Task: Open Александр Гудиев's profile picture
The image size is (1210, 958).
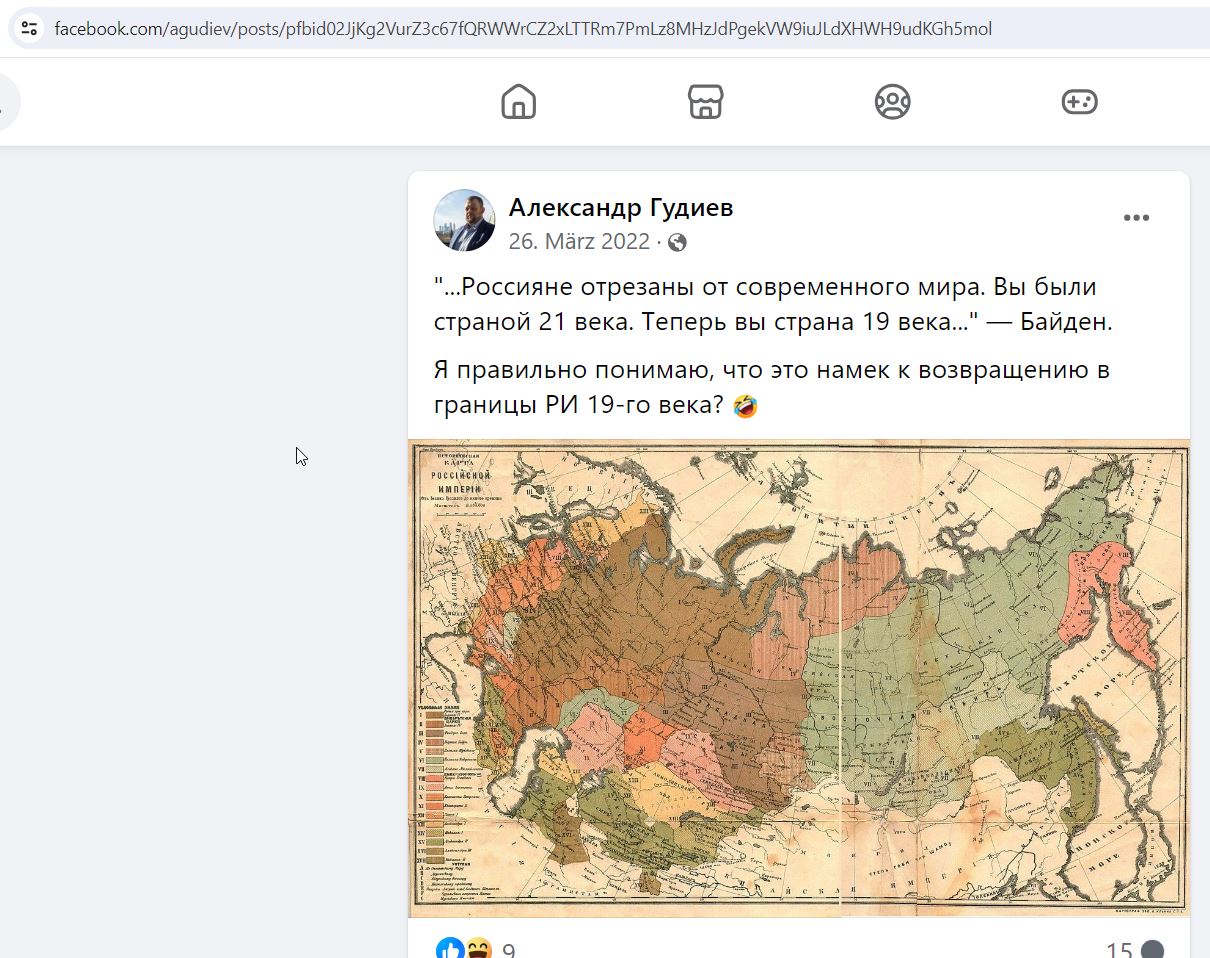Action: (x=464, y=220)
